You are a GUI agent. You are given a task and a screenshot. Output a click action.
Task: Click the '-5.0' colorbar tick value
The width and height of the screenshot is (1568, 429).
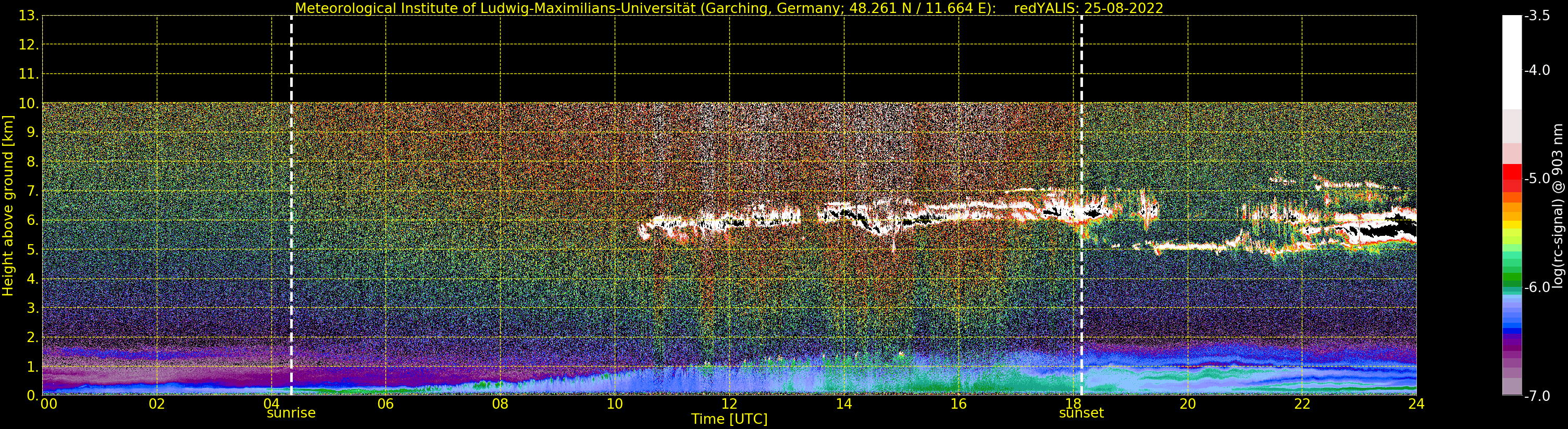[x=1538, y=179]
